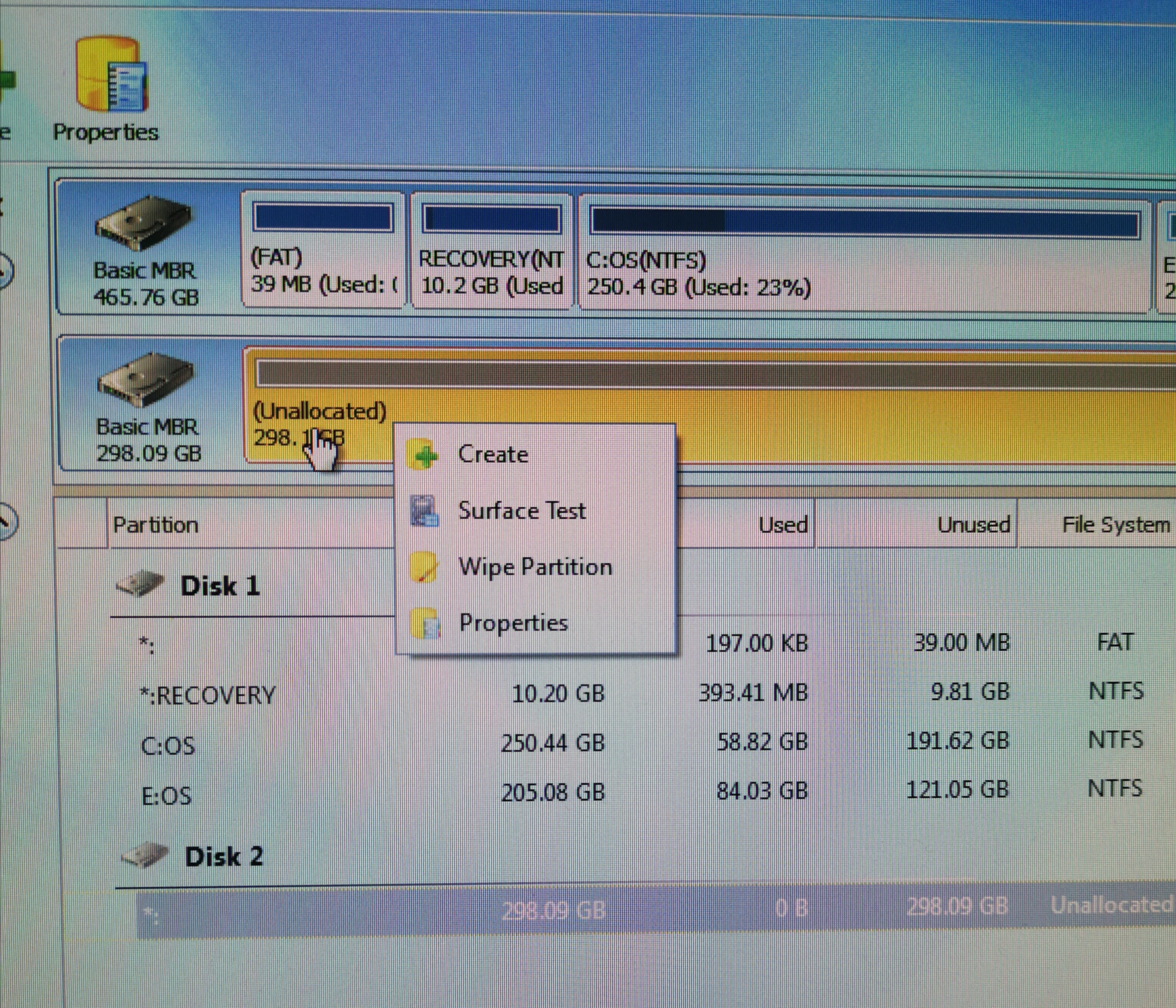This screenshot has width=1176, height=1008.
Task: Select the Disk 2 Unallocated row
Action: click(655, 908)
